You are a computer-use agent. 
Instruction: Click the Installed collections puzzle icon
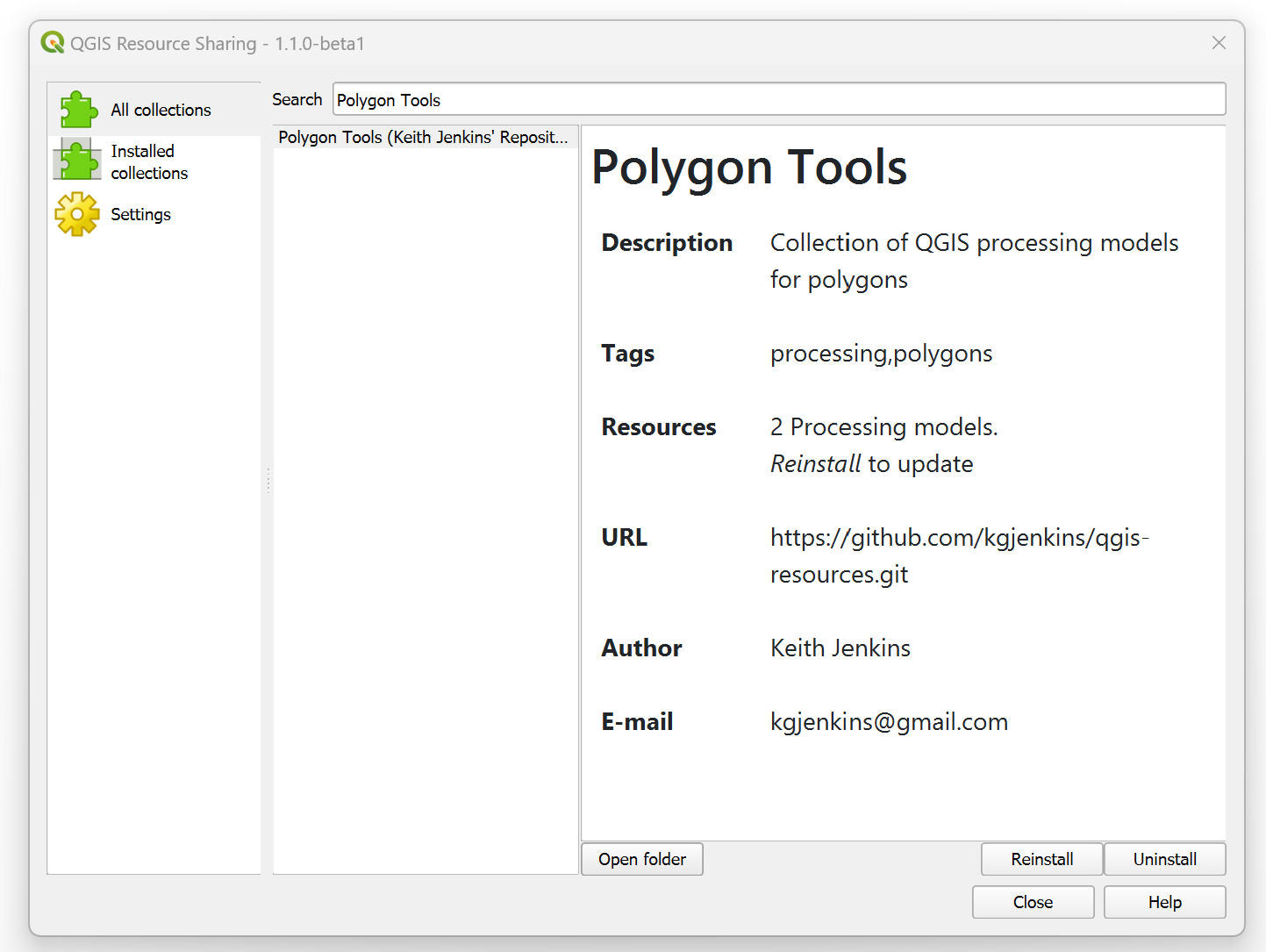coord(77,160)
